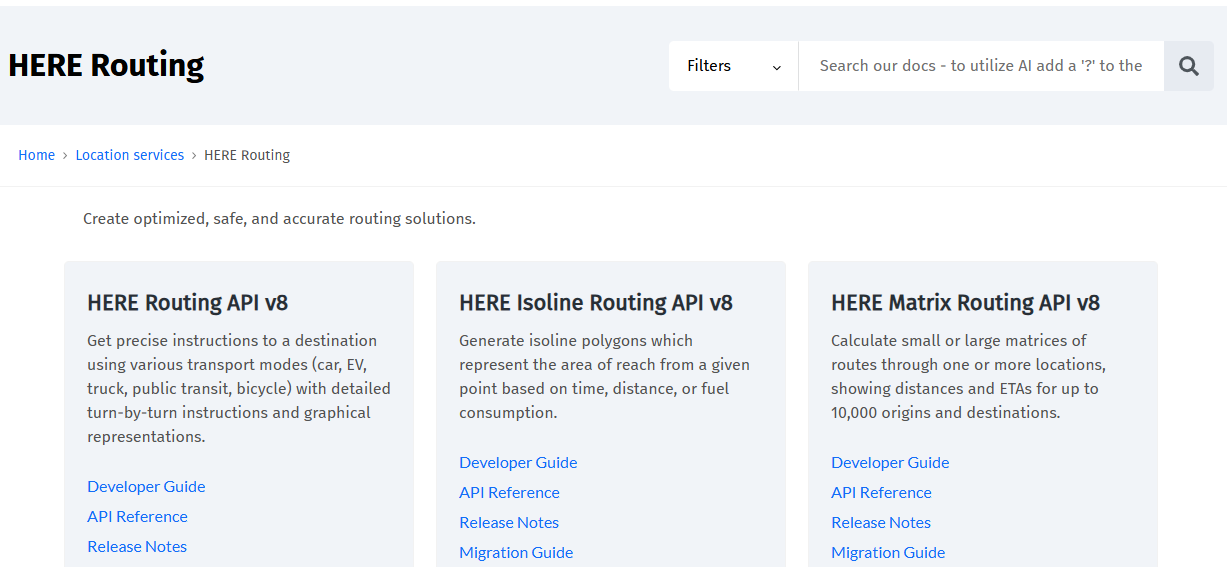This screenshot has height=567, width=1227.
Task: Open the HERE Isoline Routing API v8 card title
Action: pos(595,303)
